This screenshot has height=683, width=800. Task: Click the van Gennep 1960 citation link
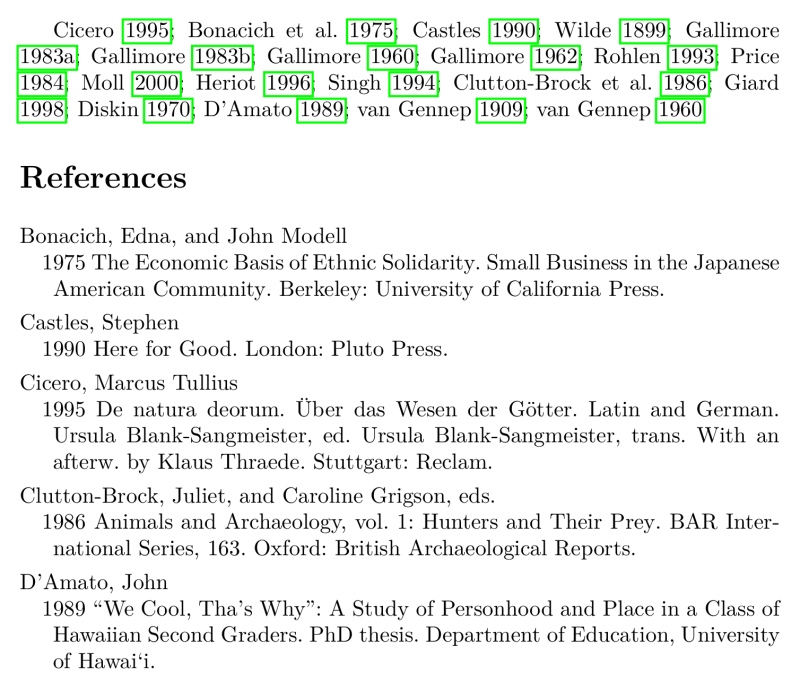click(680, 110)
